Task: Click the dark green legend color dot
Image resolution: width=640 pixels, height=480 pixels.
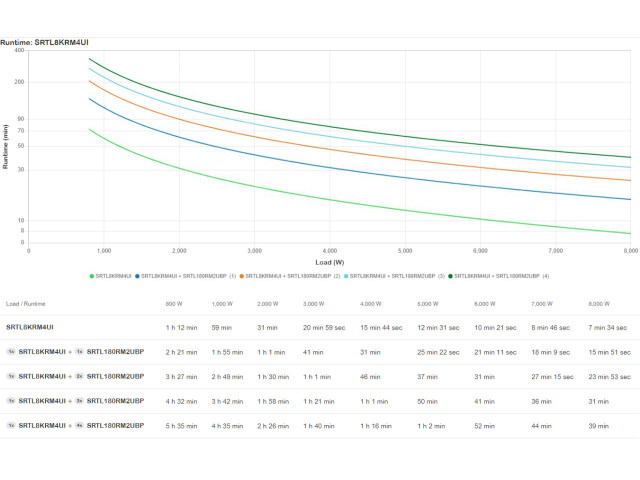Action: pos(451,276)
